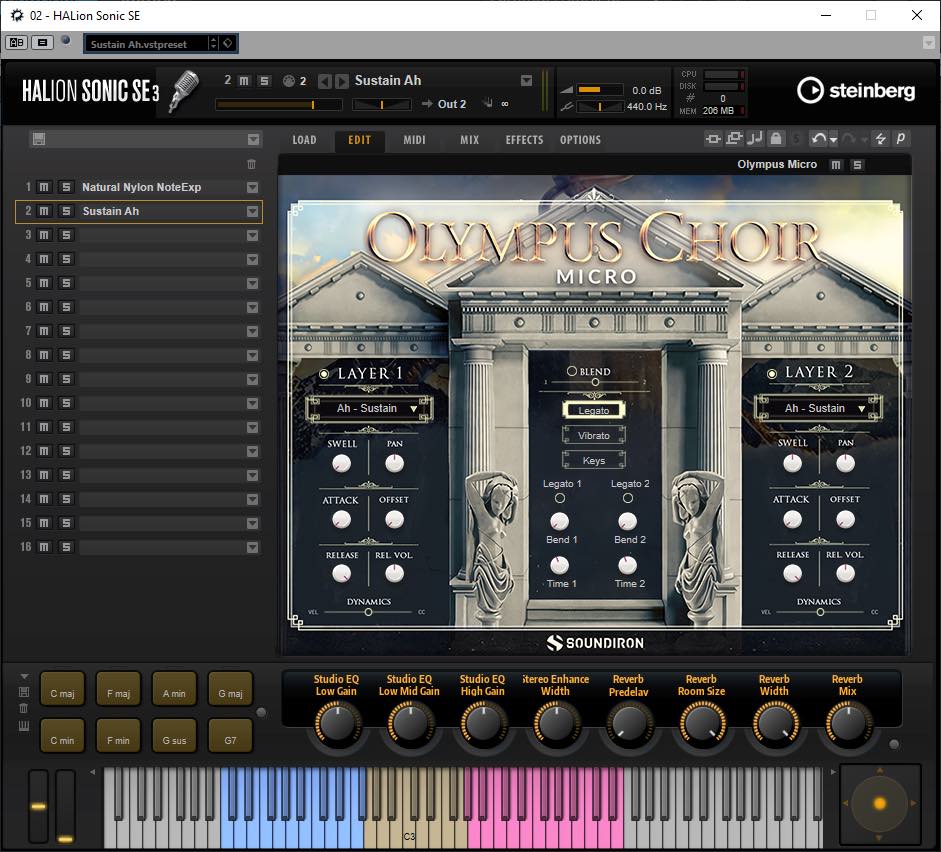
Task: Click the global insert effects icon
Action: click(x=713, y=139)
